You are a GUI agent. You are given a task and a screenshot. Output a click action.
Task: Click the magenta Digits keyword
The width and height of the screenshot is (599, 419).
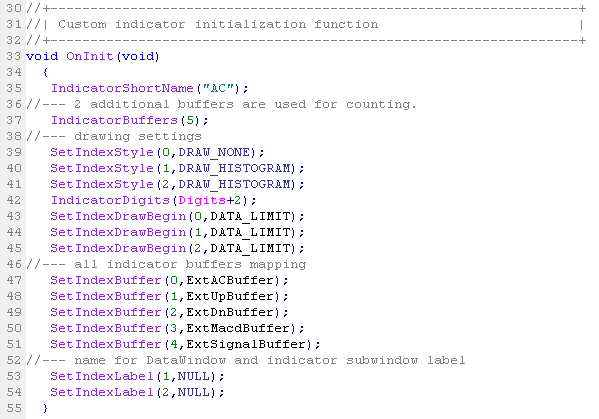click(202, 201)
